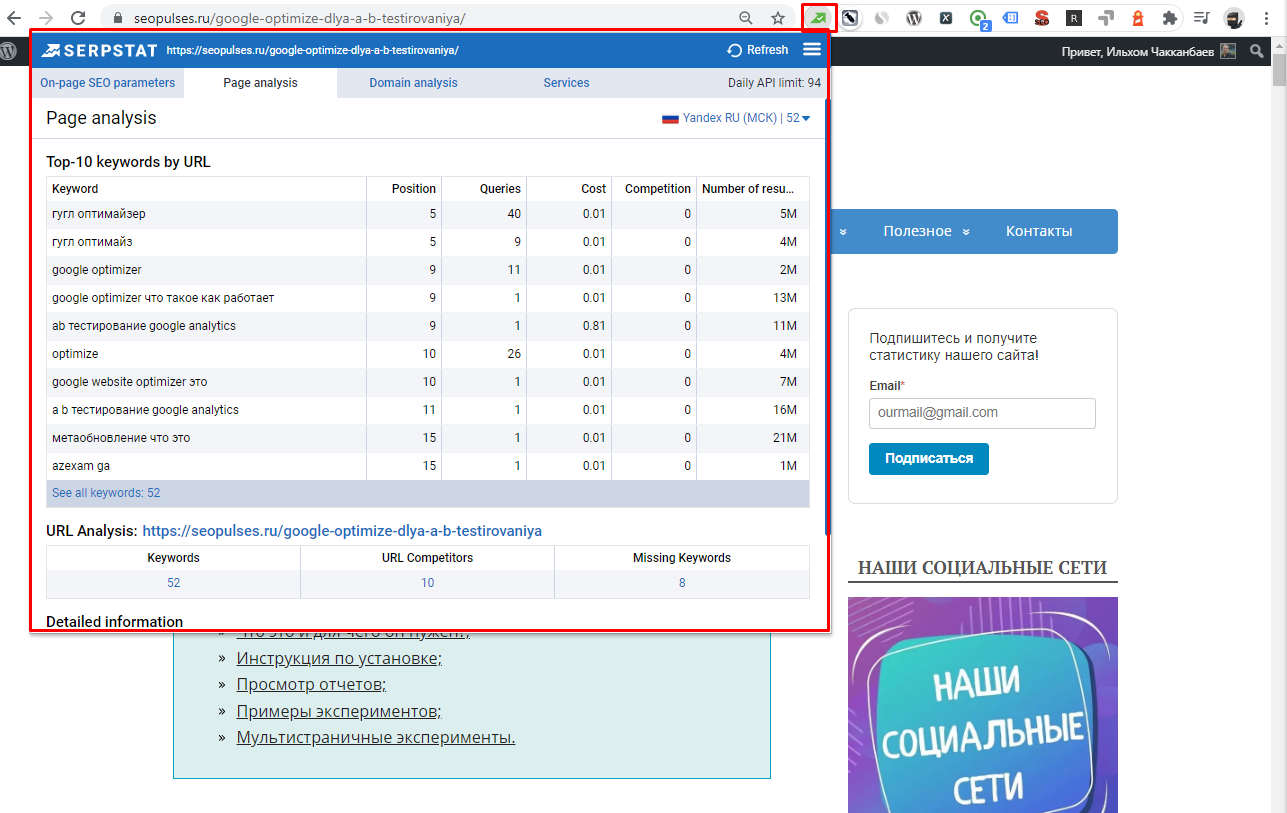Switch to On-page SEO parameters tab
1287x813 pixels.
[107, 83]
